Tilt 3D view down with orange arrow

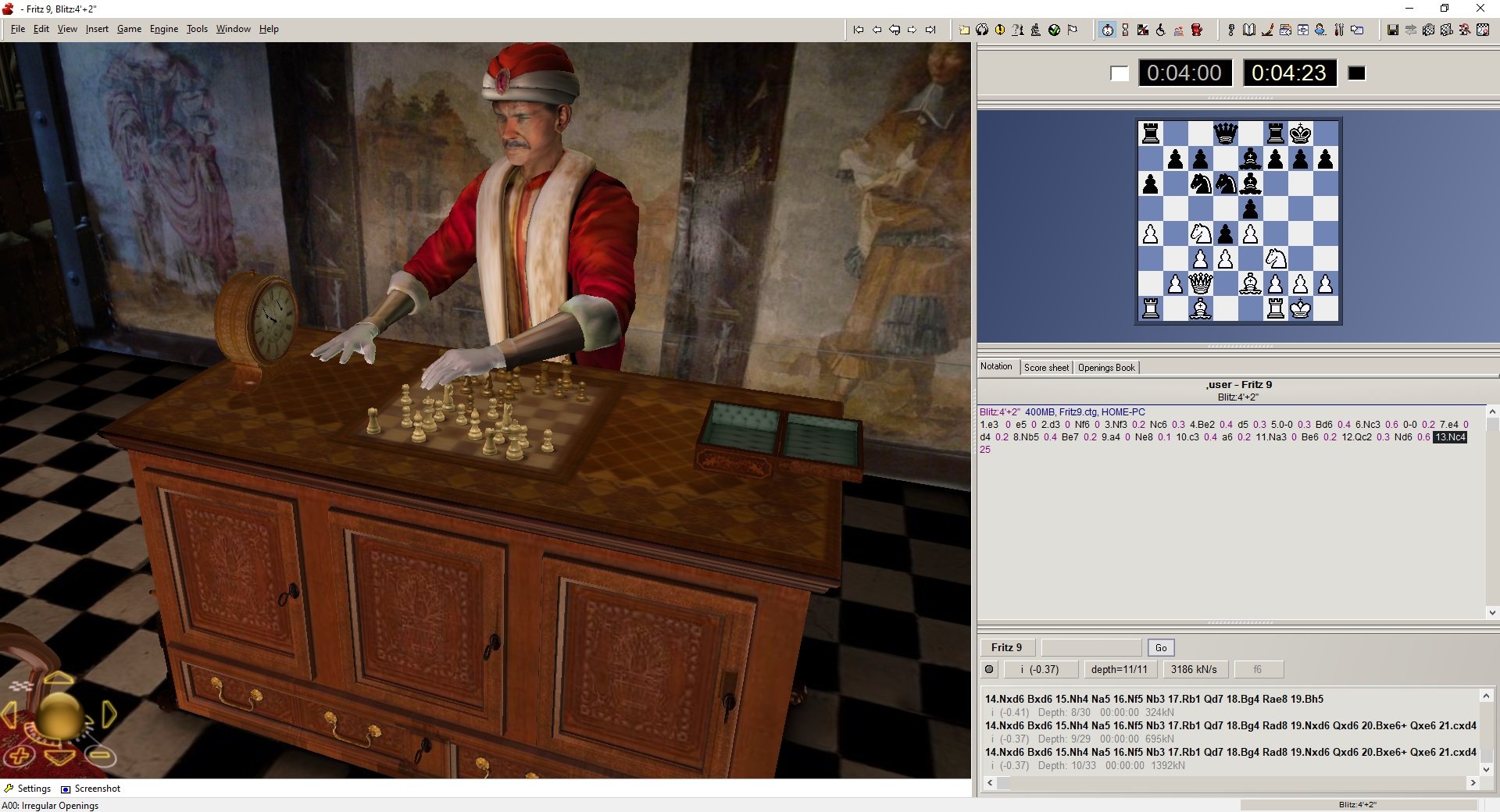coord(59,757)
